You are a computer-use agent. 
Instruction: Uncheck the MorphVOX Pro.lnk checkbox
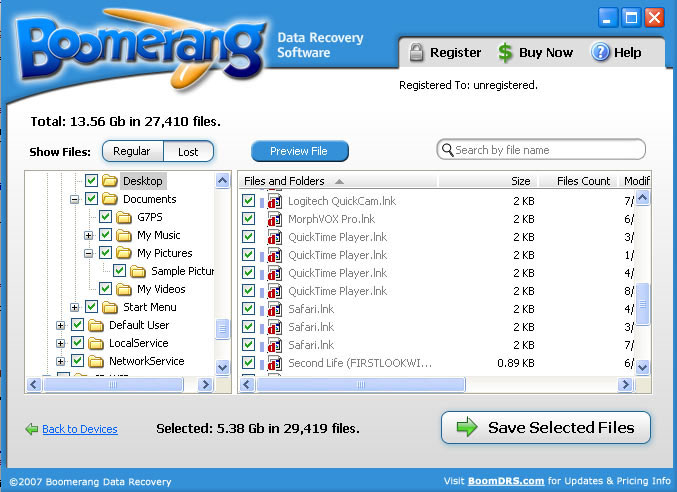248,219
